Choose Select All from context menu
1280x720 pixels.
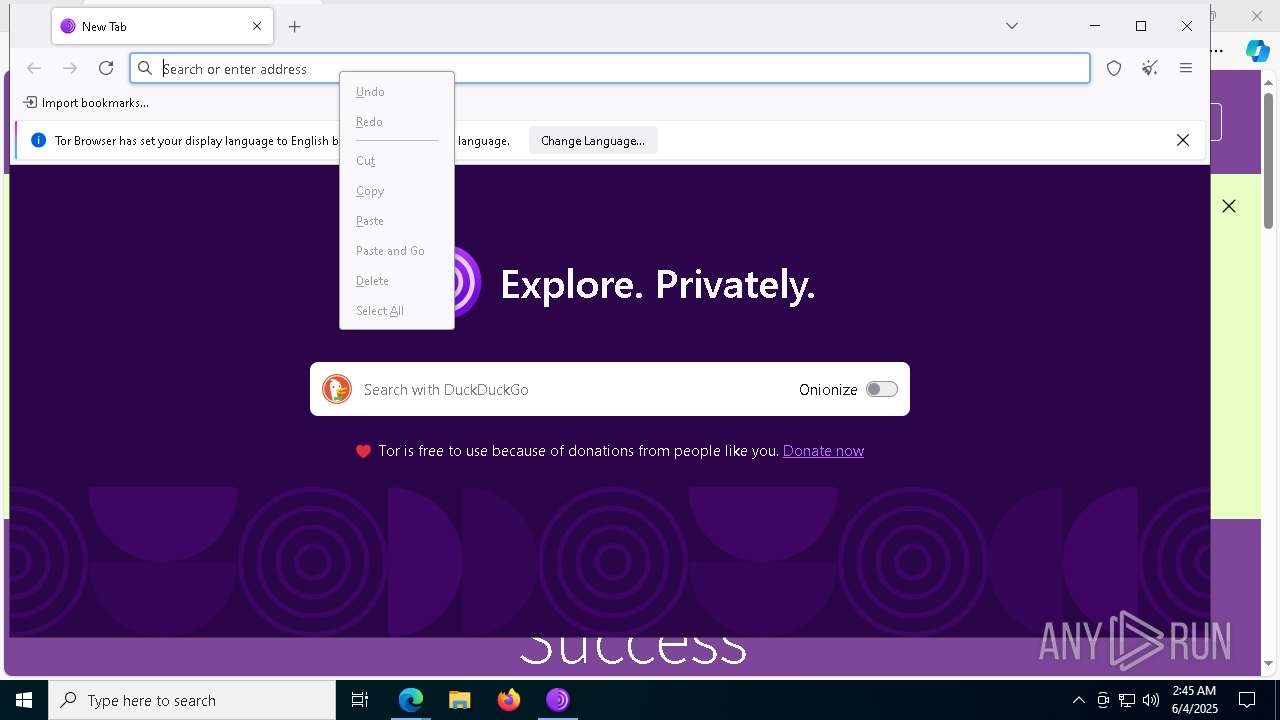pyautogui.click(x=397, y=311)
